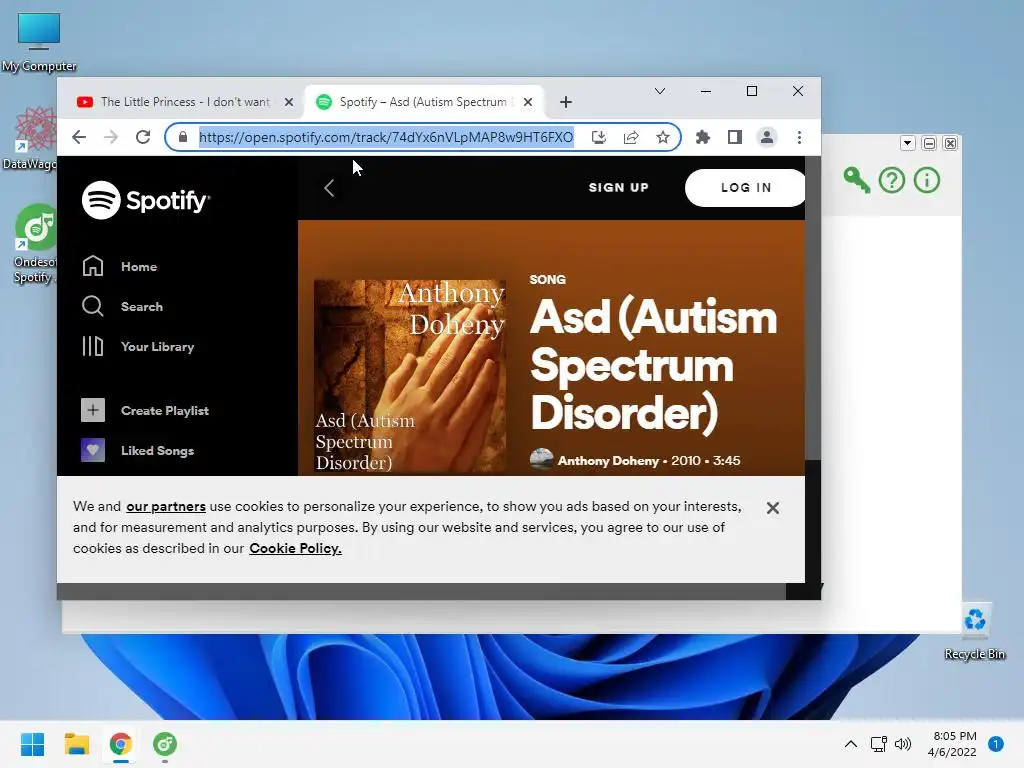Image resolution: width=1024 pixels, height=768 pixels.
Task: Show hidden system tray icons
Action: pyautogui.click(x=850, y=744)
